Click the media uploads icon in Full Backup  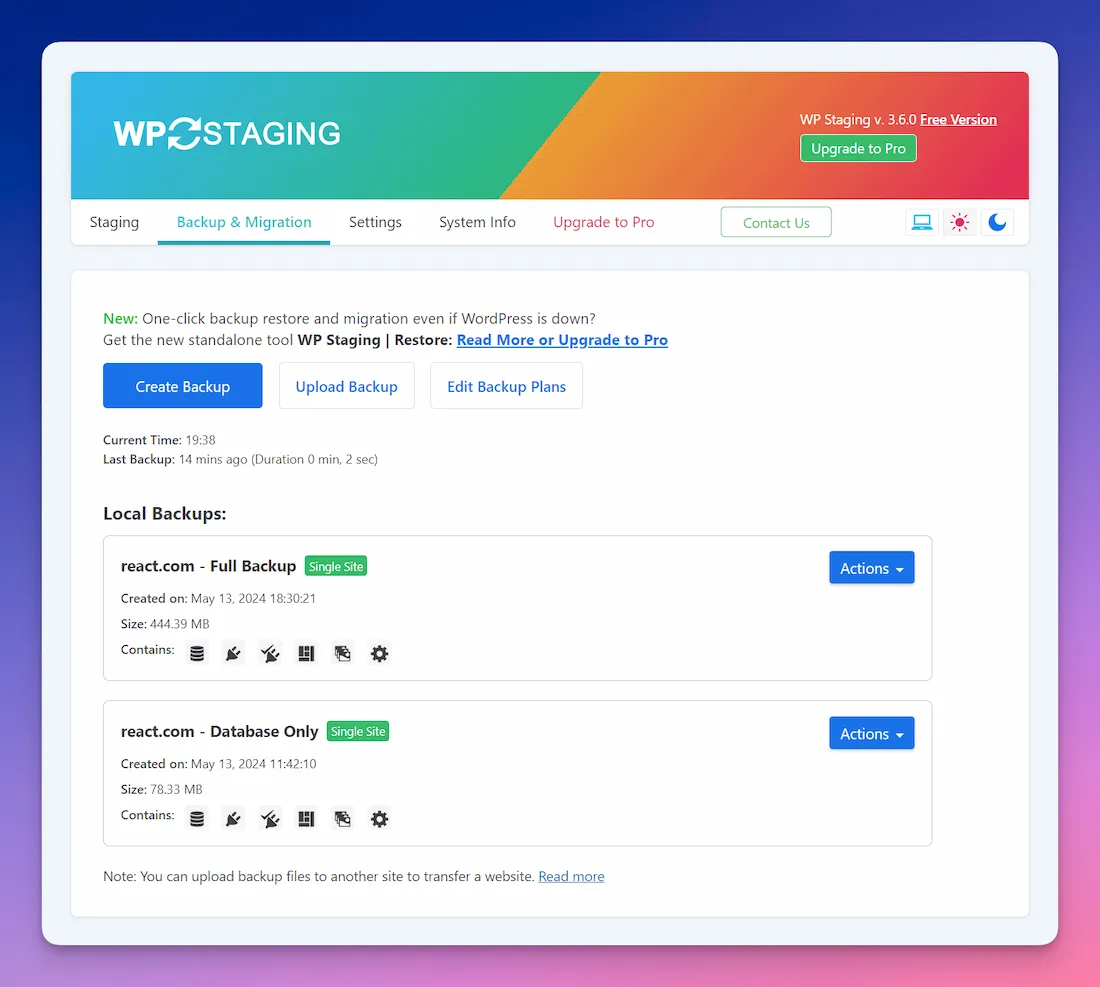[343, 654]
